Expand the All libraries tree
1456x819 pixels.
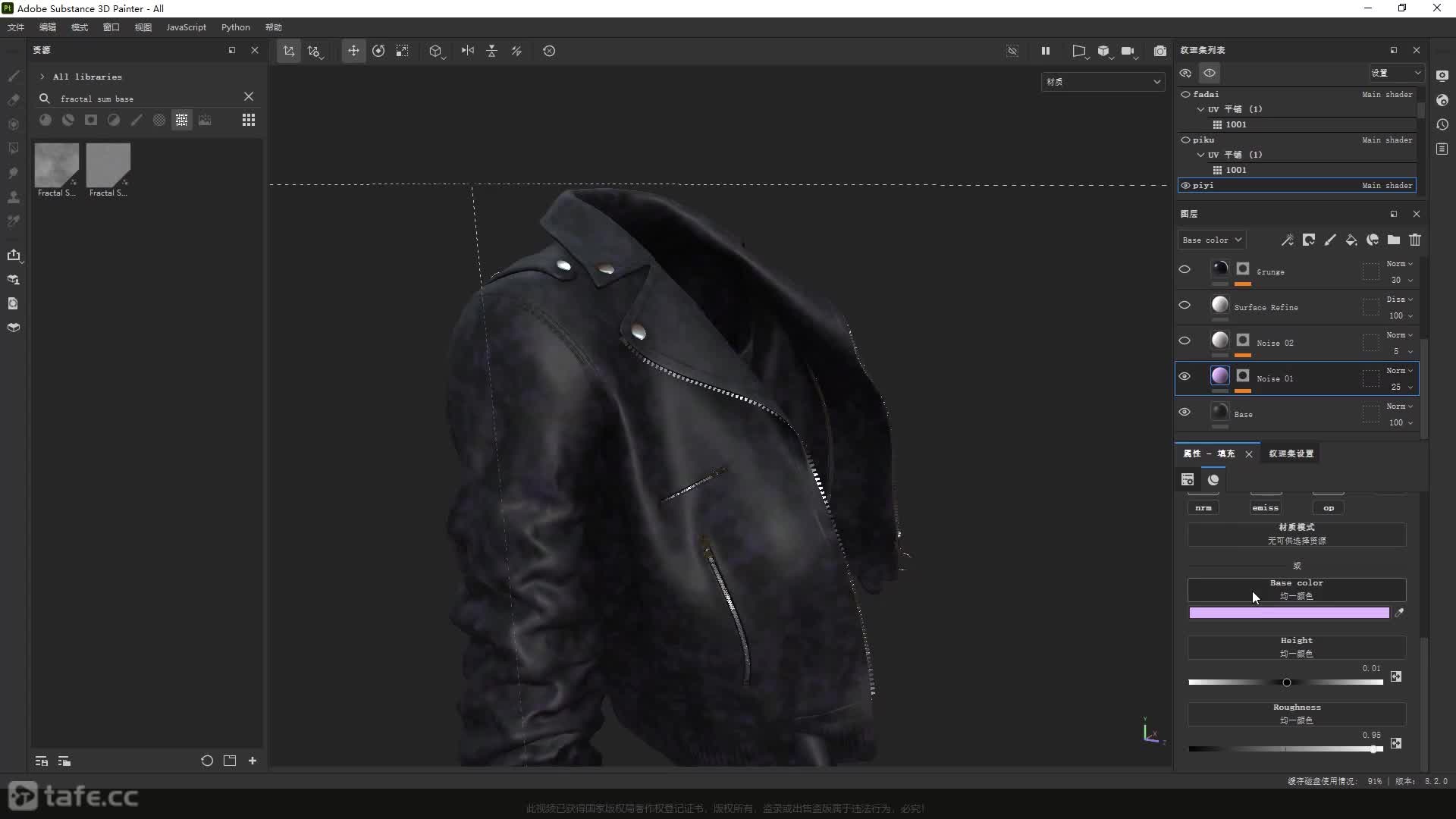click(42, 77)
